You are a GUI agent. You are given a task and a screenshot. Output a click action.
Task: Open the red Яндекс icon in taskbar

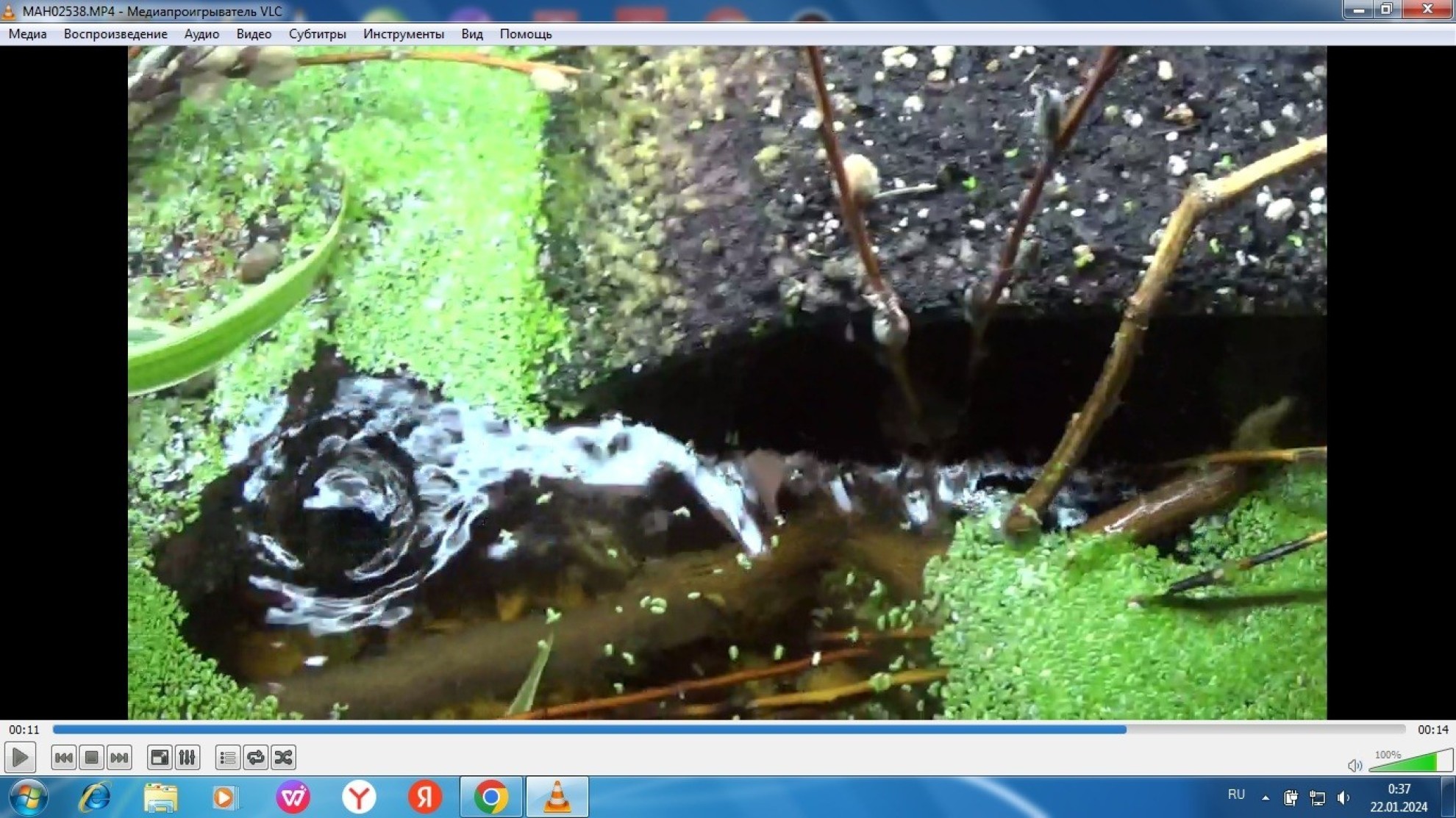click(x=425, y=797)
